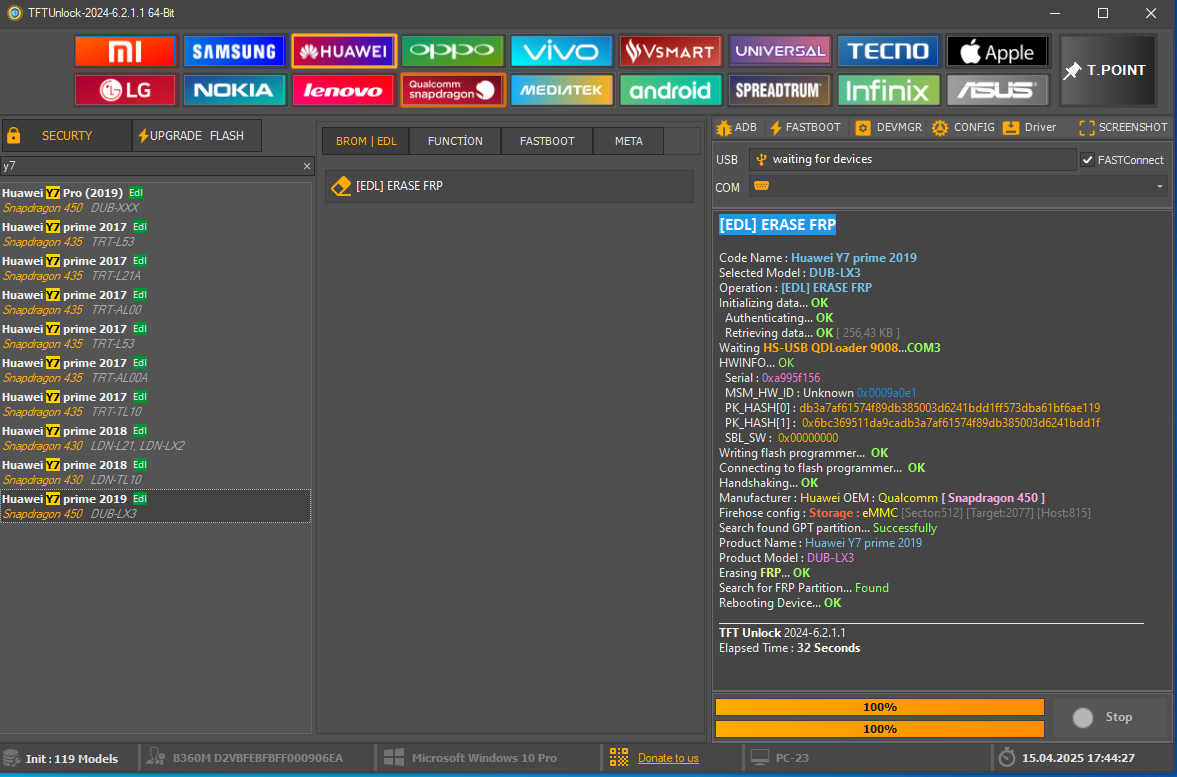
Task: Click the USB waiting for devices field
Action: pyautogui.click(x=912, y=159)
